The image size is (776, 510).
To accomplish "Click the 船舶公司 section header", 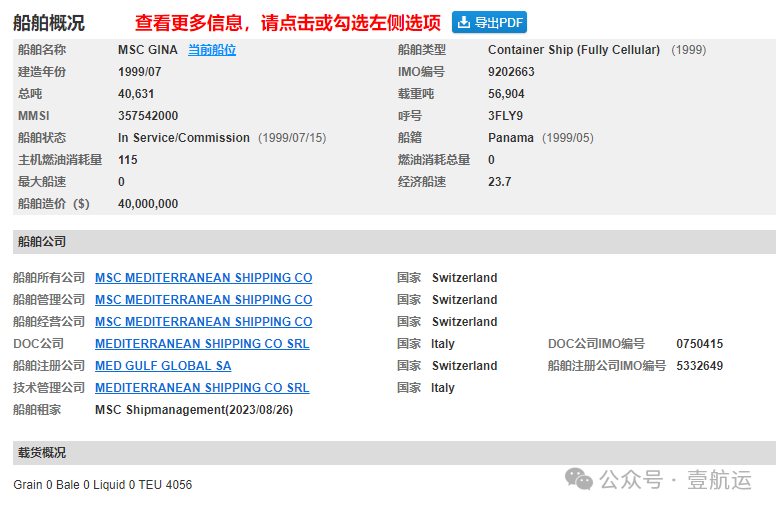I will point(394,242).
